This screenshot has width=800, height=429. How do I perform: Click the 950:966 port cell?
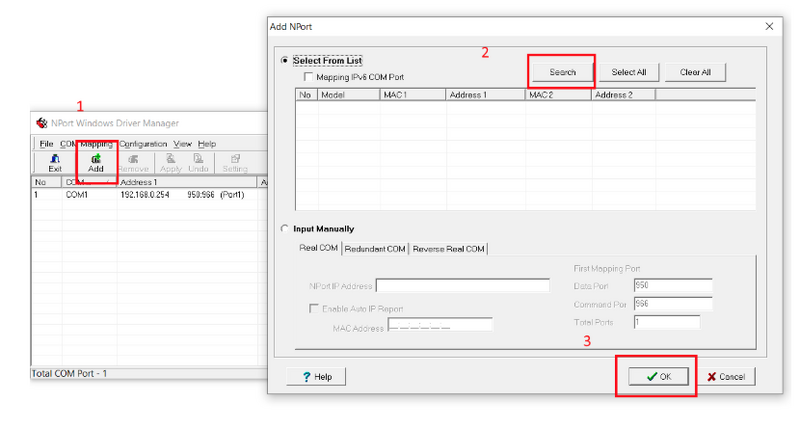[201, 195]
